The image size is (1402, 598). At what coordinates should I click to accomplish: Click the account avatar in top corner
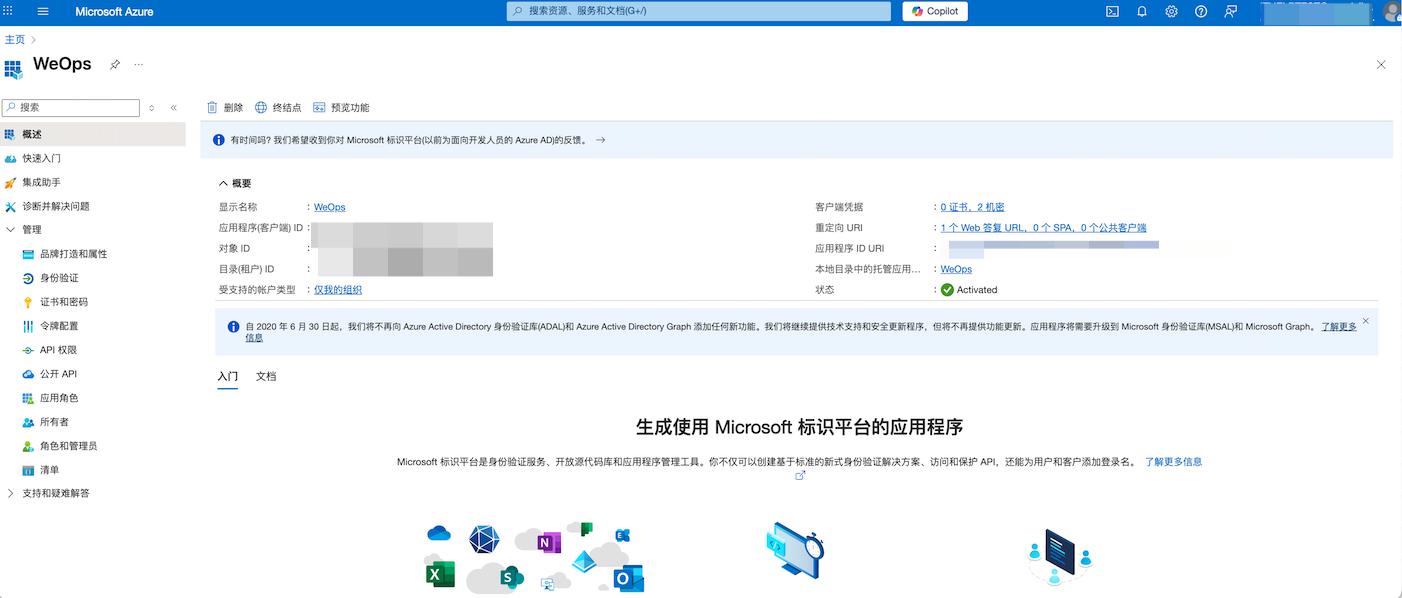pyautogui.click(x=1392, y=11)
